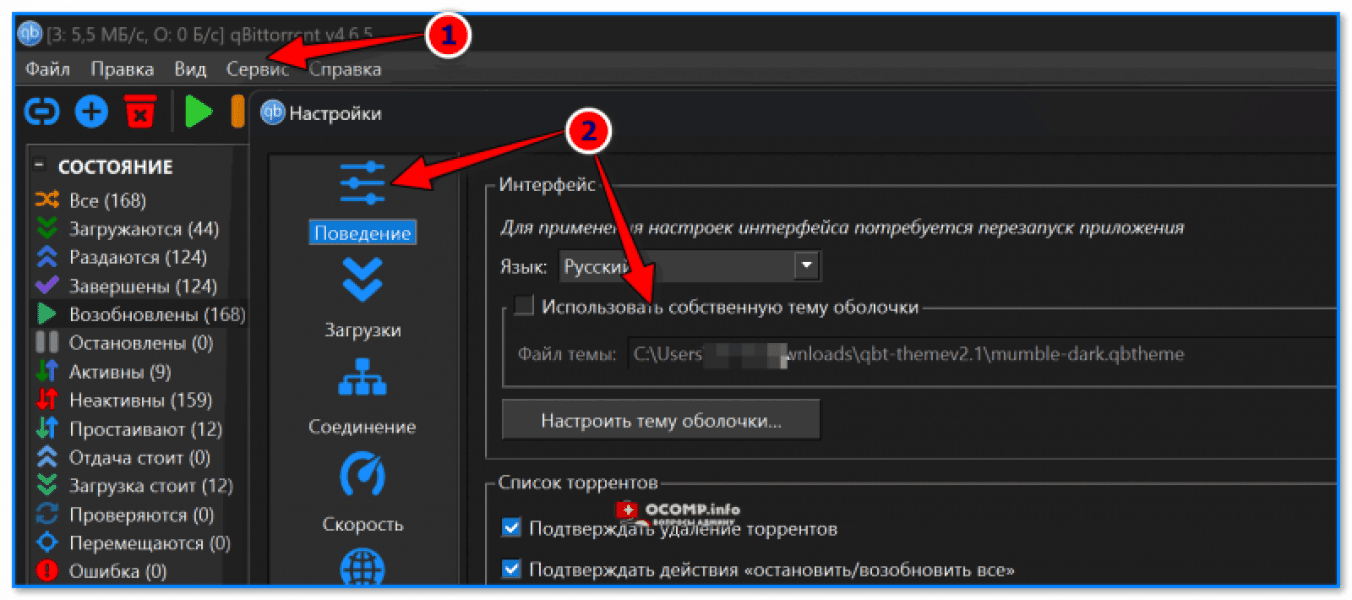Uncheck confirm torrent deletion option

510,529
